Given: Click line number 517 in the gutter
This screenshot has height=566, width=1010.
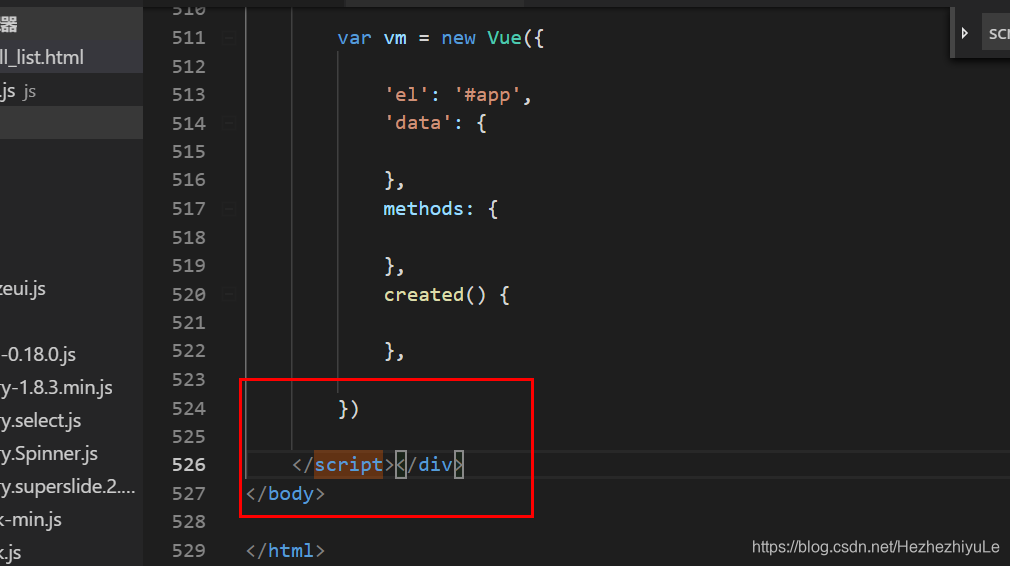Looking at the screenshot, I should point(189,209).
